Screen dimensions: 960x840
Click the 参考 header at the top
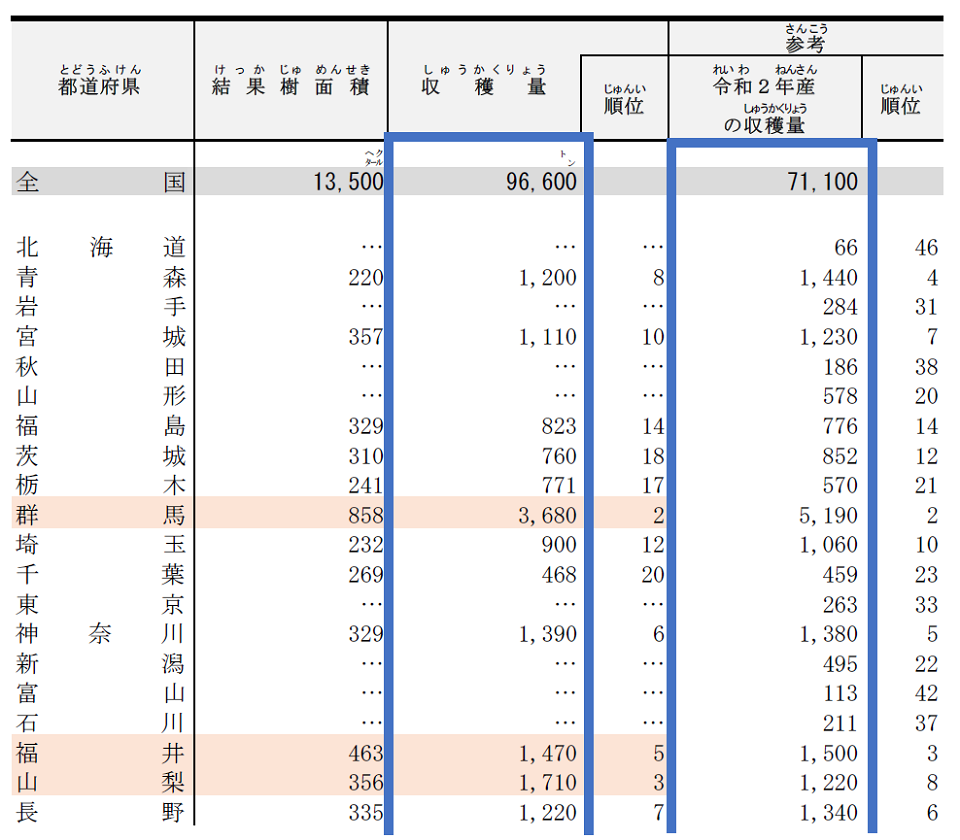806,44
